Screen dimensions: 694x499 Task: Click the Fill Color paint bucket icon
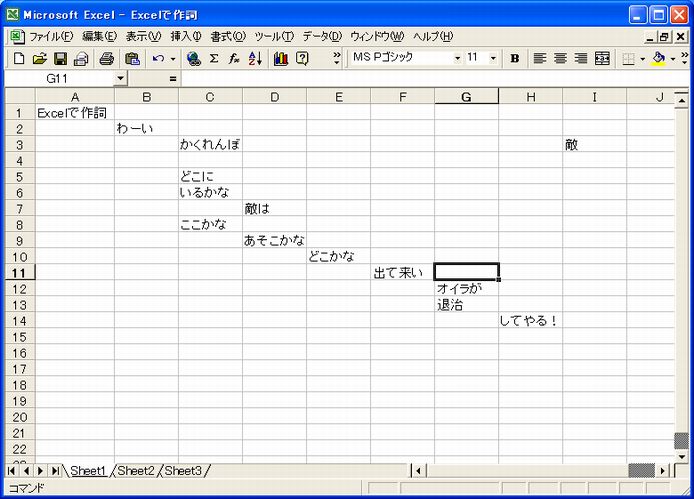coord(659,58)
